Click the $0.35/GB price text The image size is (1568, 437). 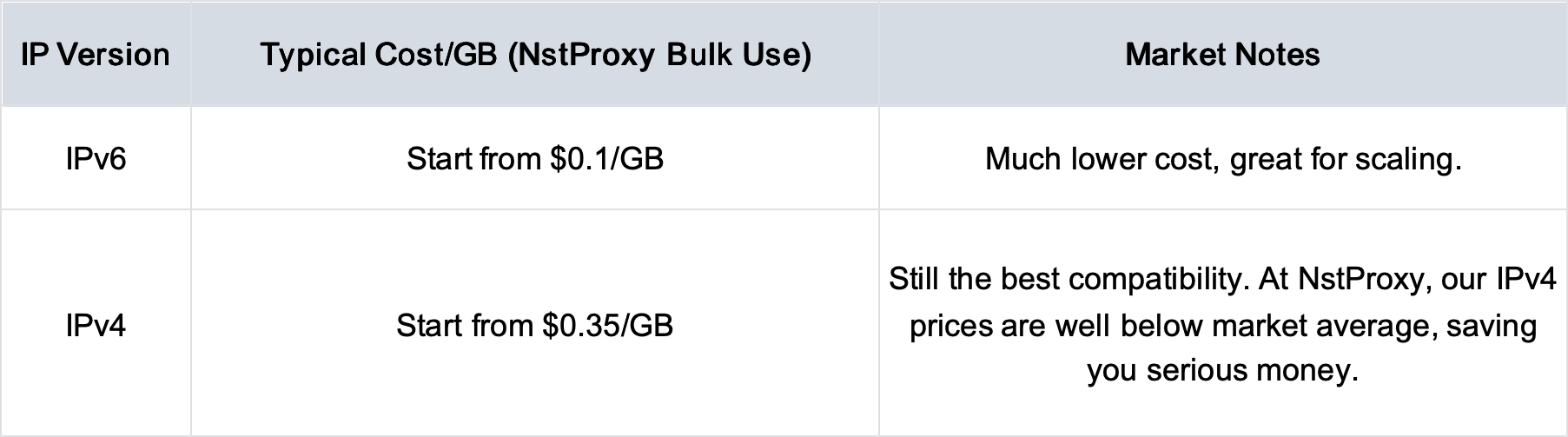[x=607, y=326]
